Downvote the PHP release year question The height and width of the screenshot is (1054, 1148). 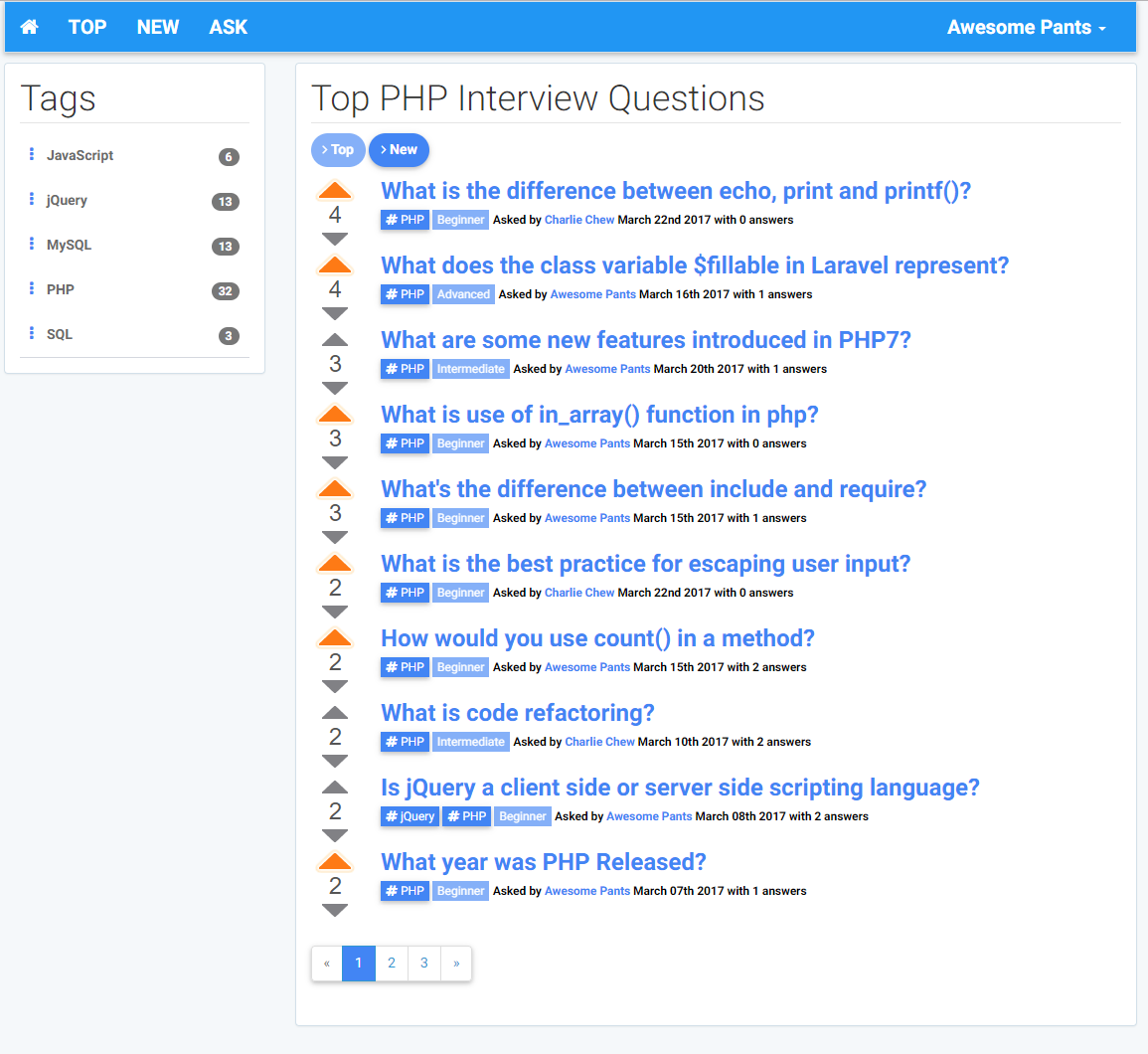(335, 910)
